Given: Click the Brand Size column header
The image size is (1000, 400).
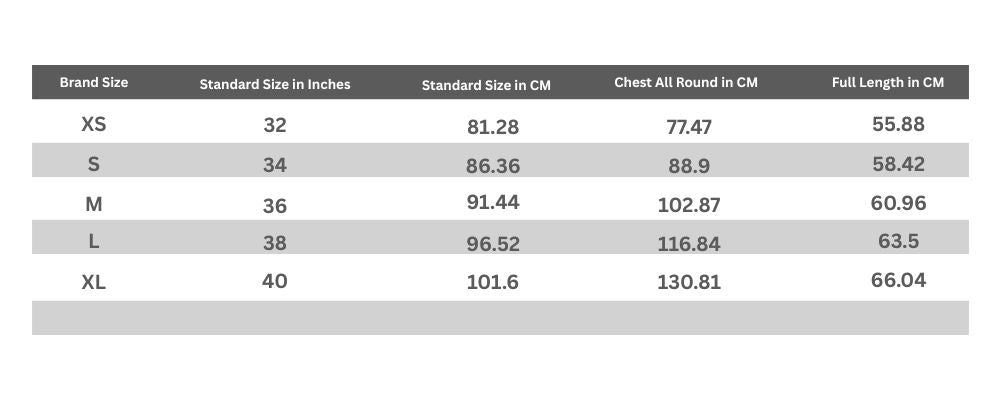Looking at the screenshot, I should (x=94, y=82).
